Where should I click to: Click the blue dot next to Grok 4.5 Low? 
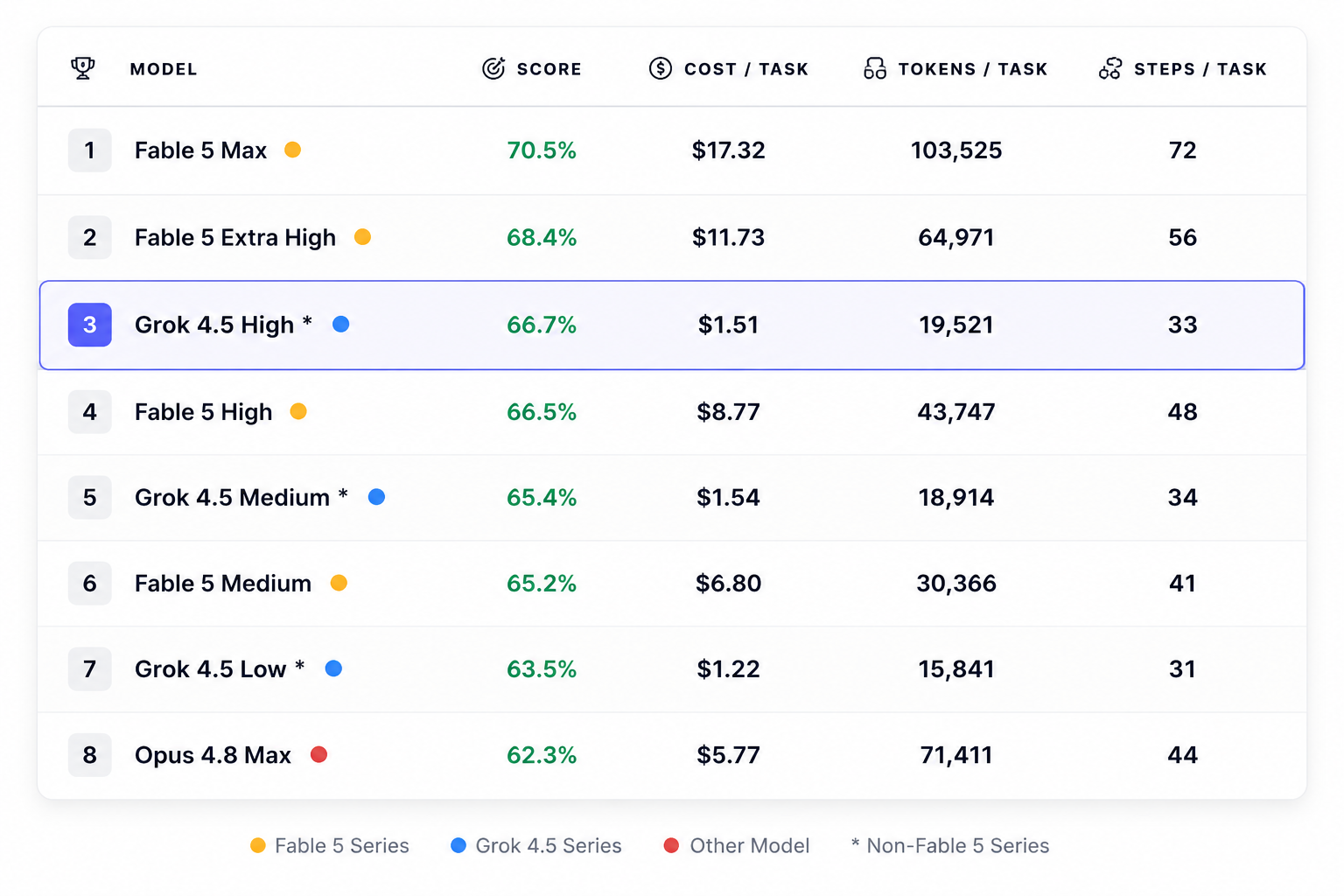click(x=333, y=668)
